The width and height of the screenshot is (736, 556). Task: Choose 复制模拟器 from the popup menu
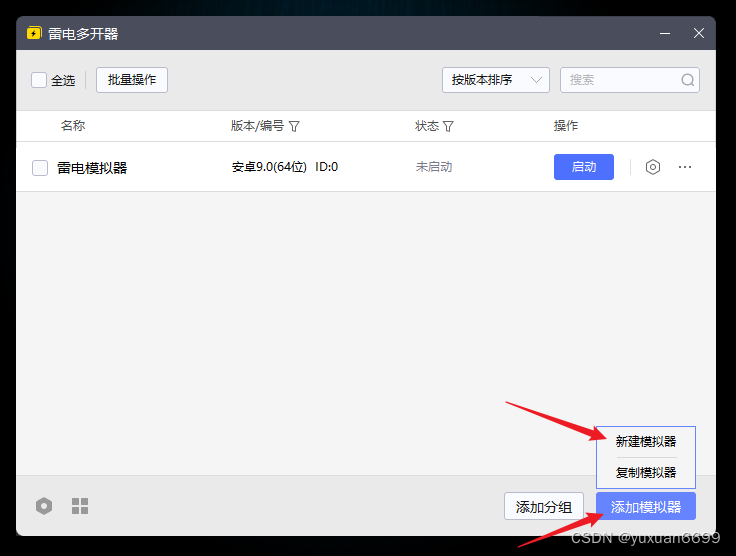tap(645, 472)
